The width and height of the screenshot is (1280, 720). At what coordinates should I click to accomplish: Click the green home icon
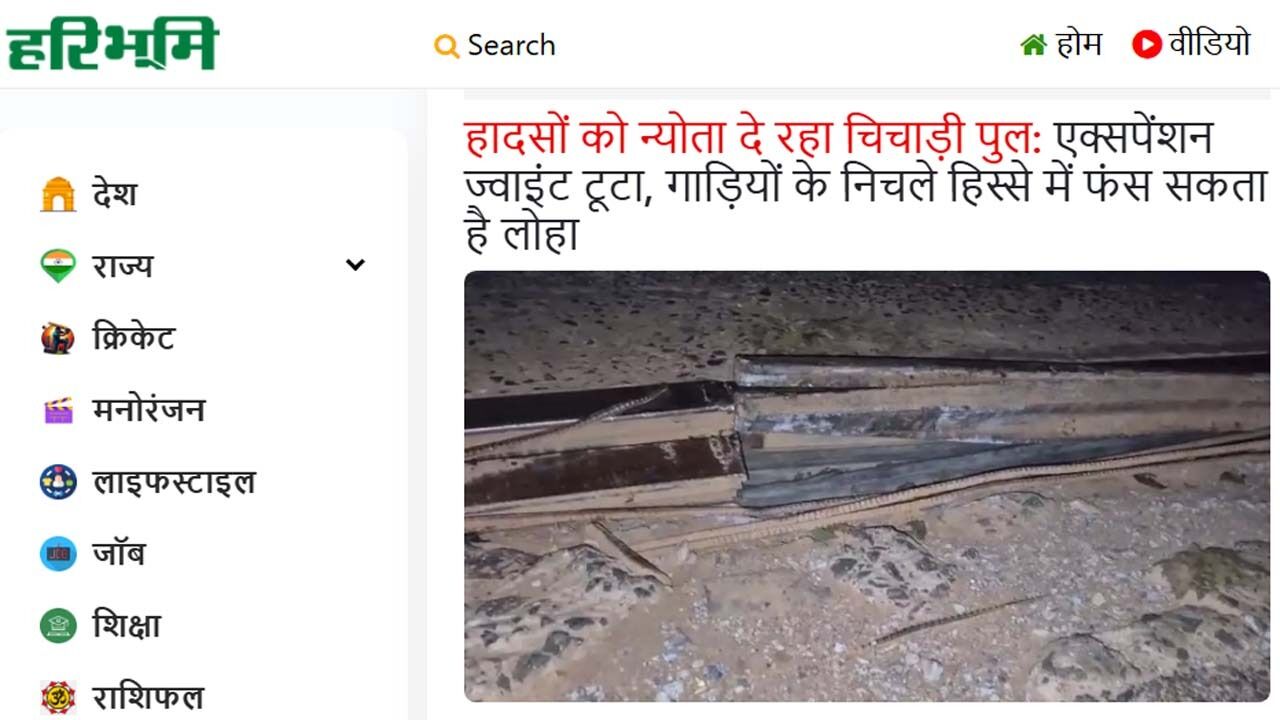(1033, 45)
